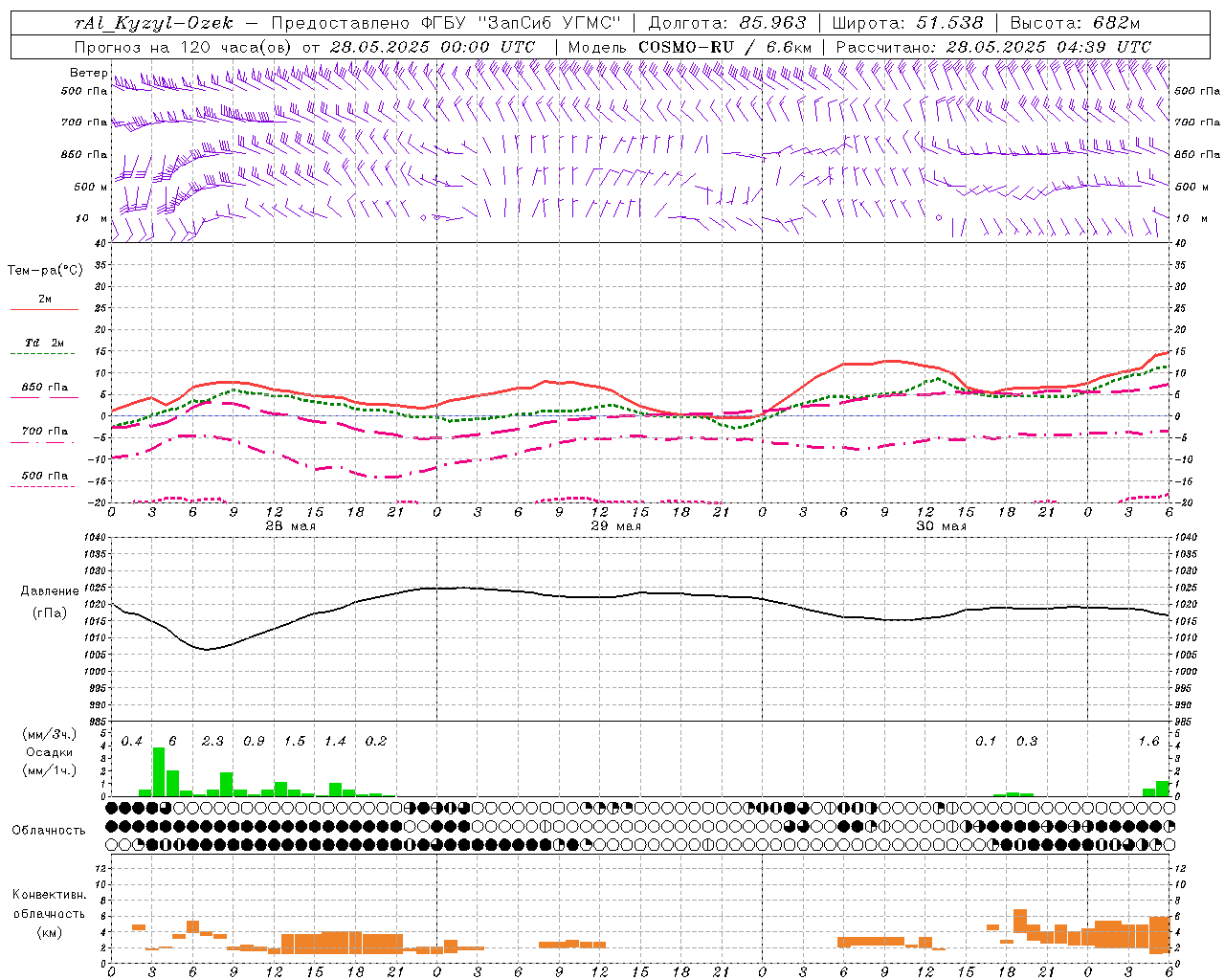Click precipitation total value '0.3'
This screenshot has width=1225, height=980.
pos(1026,742)
